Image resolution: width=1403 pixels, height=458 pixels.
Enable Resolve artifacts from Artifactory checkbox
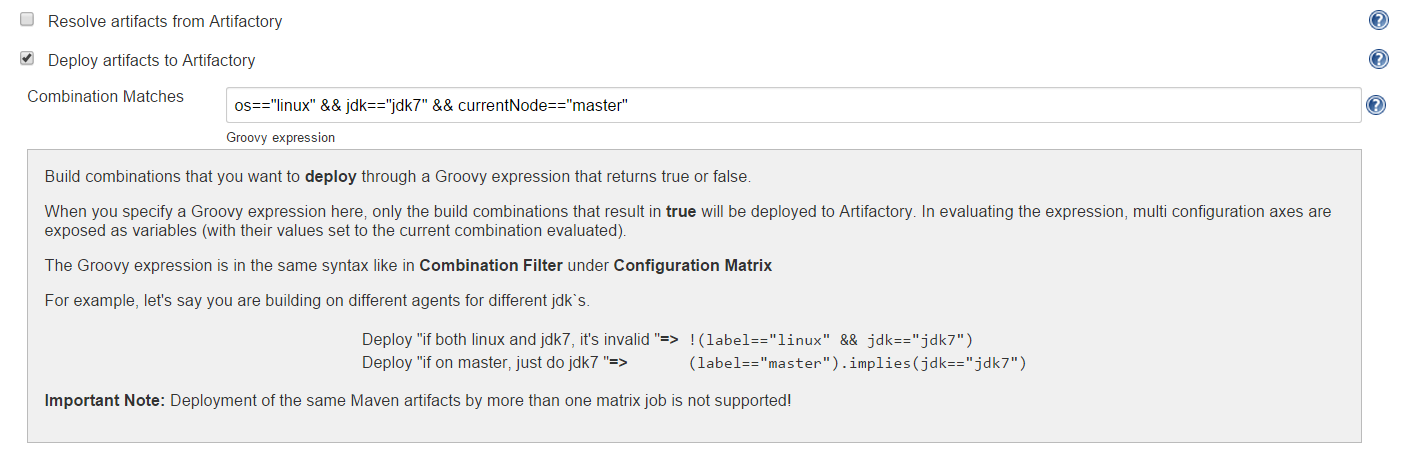point(27,20)
